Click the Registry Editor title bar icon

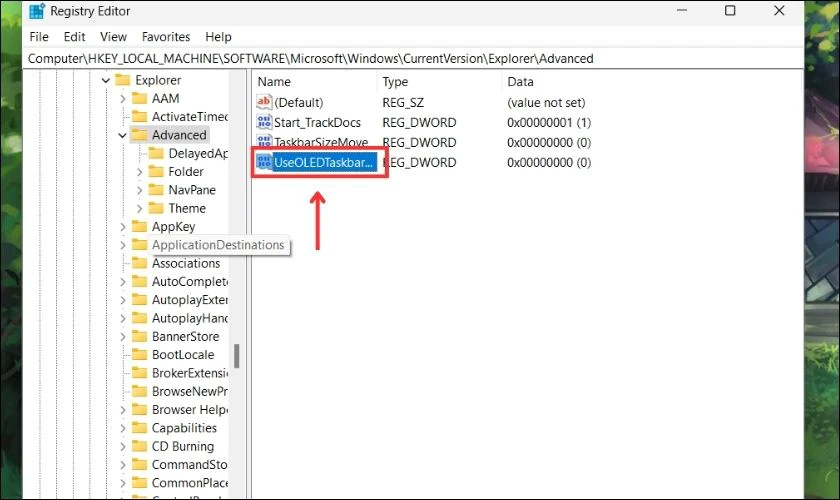pyautogui.click(x=36, y=11)
